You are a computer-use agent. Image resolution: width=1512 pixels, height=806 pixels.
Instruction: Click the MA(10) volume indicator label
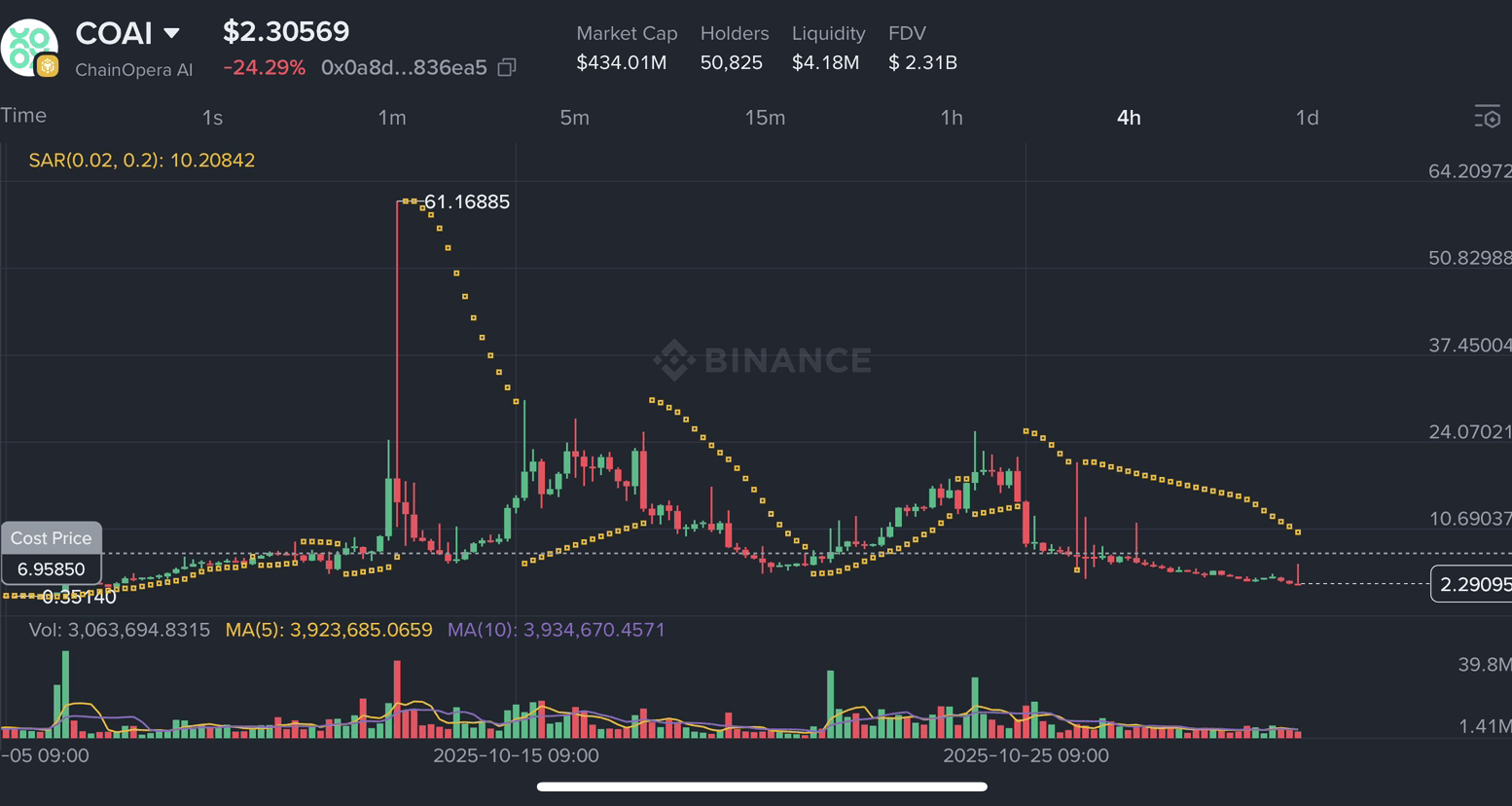(557, 630)
